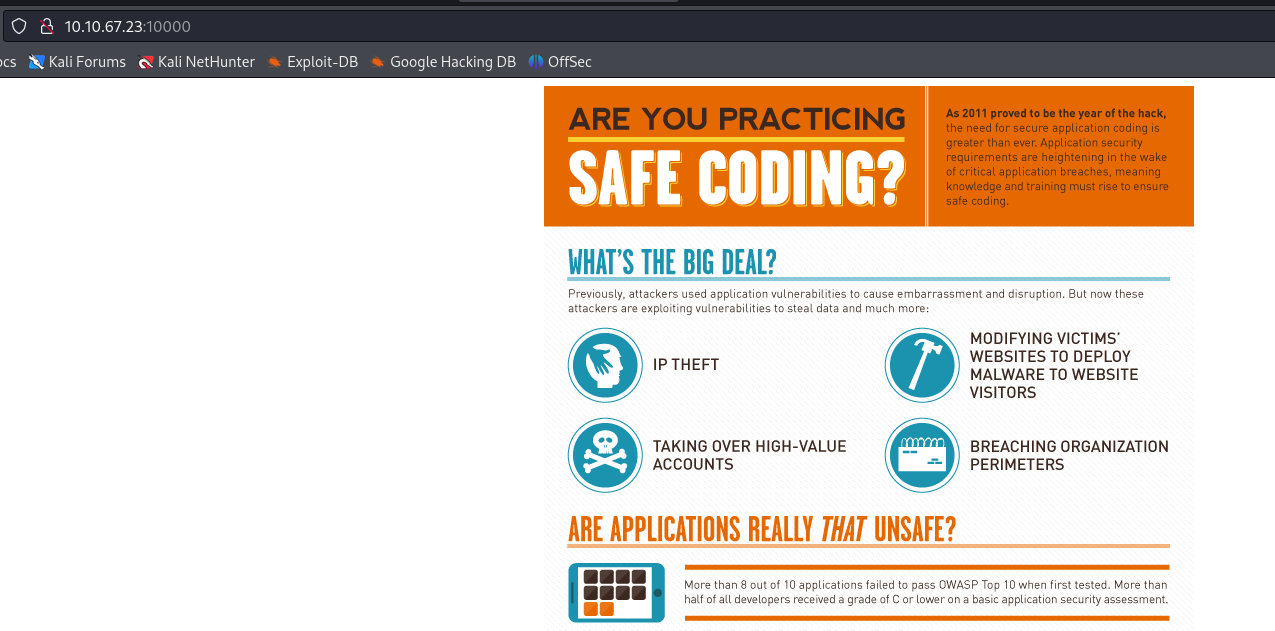
Task: Click the Exploit-DB favicon
Action: coord(275,62)
